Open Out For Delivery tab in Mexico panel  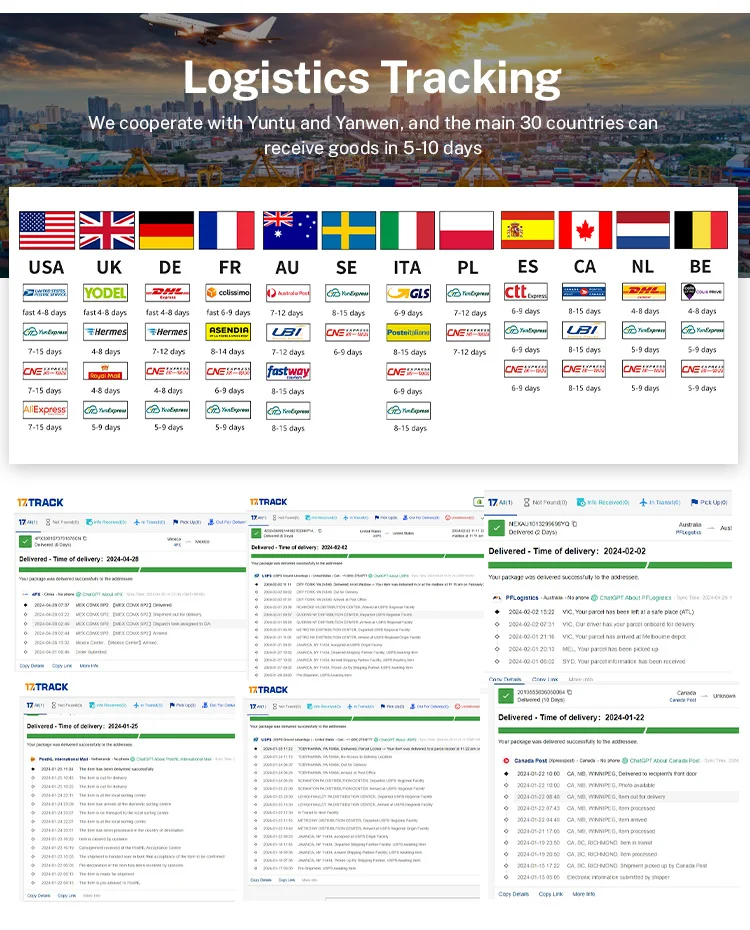(226, 522)
